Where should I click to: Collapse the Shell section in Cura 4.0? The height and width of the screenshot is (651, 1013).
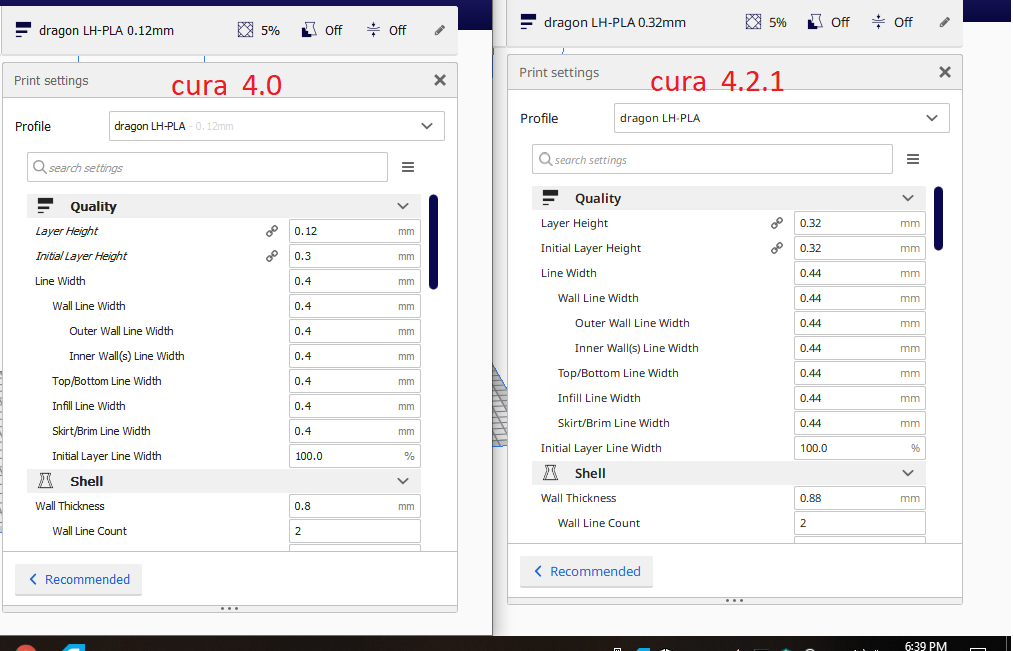[x=403, y=481]
